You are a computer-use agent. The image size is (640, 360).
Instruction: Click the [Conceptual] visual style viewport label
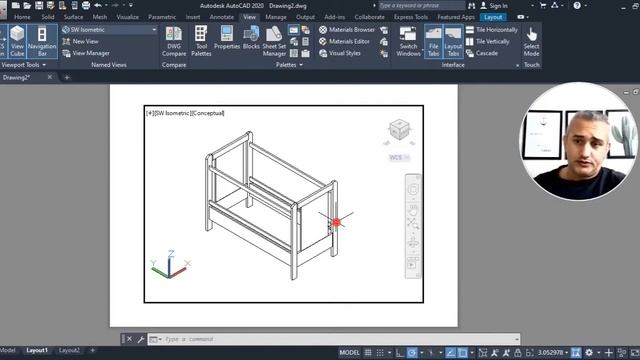tap(208, 113)
